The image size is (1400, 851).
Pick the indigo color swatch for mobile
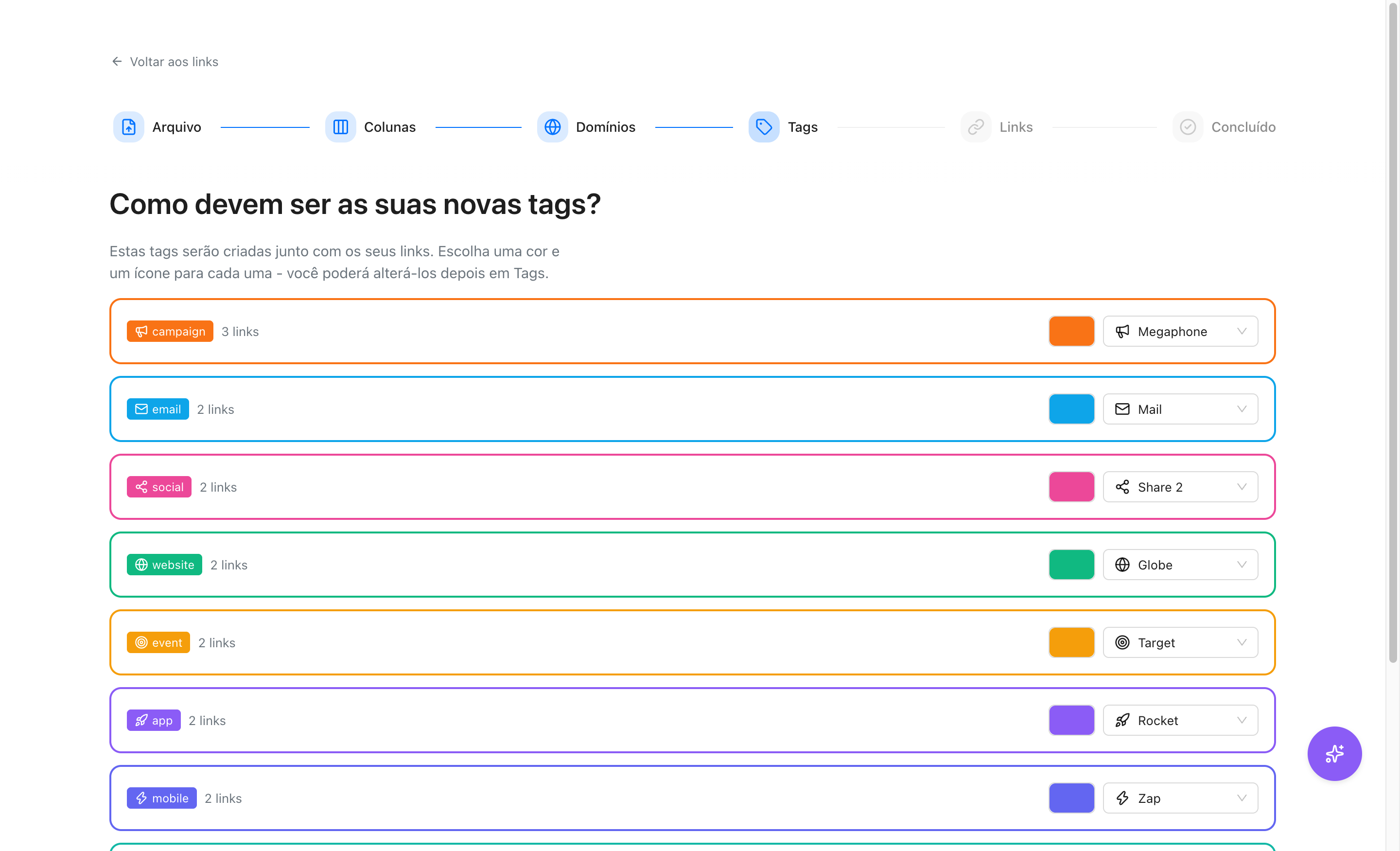click(x=1071, y=798)
